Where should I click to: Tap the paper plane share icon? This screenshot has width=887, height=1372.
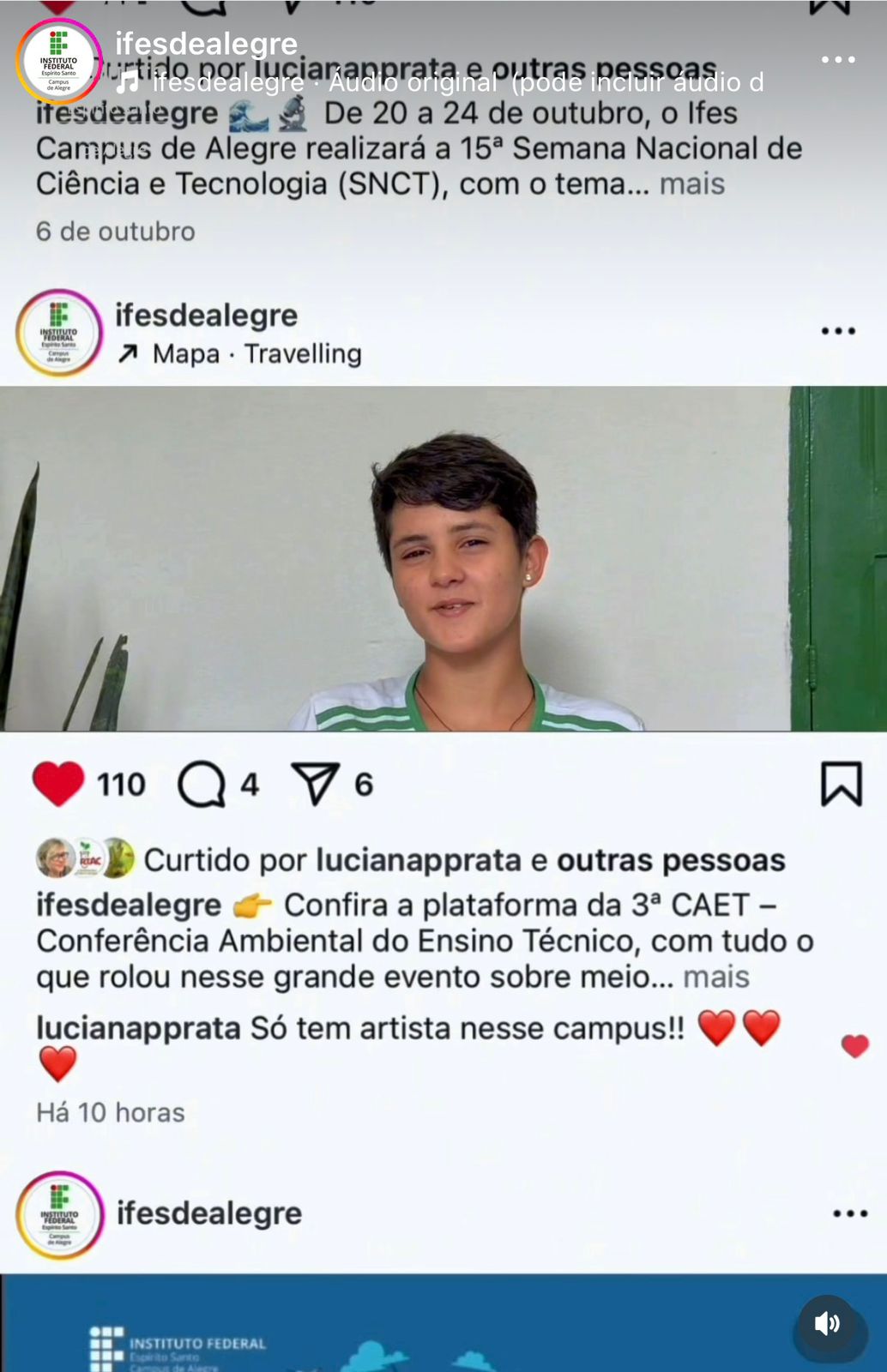click(315, 784)
